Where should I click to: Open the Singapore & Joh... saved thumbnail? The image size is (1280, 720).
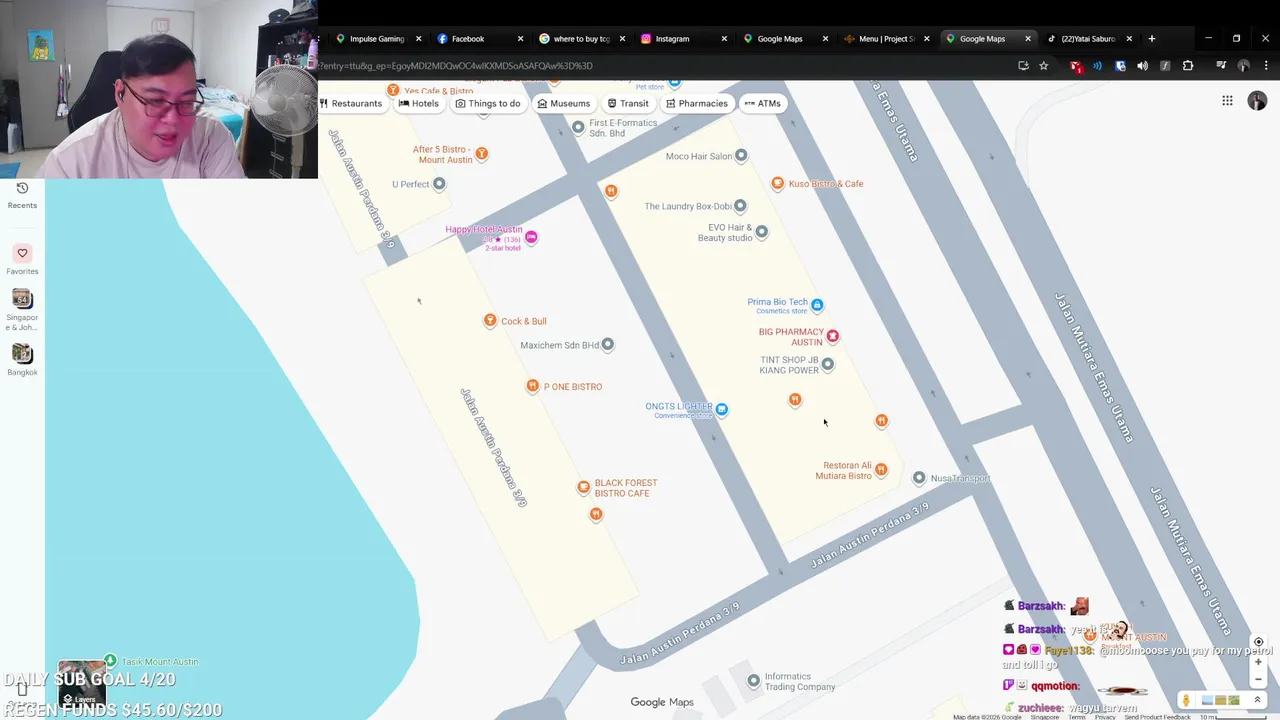22,309
